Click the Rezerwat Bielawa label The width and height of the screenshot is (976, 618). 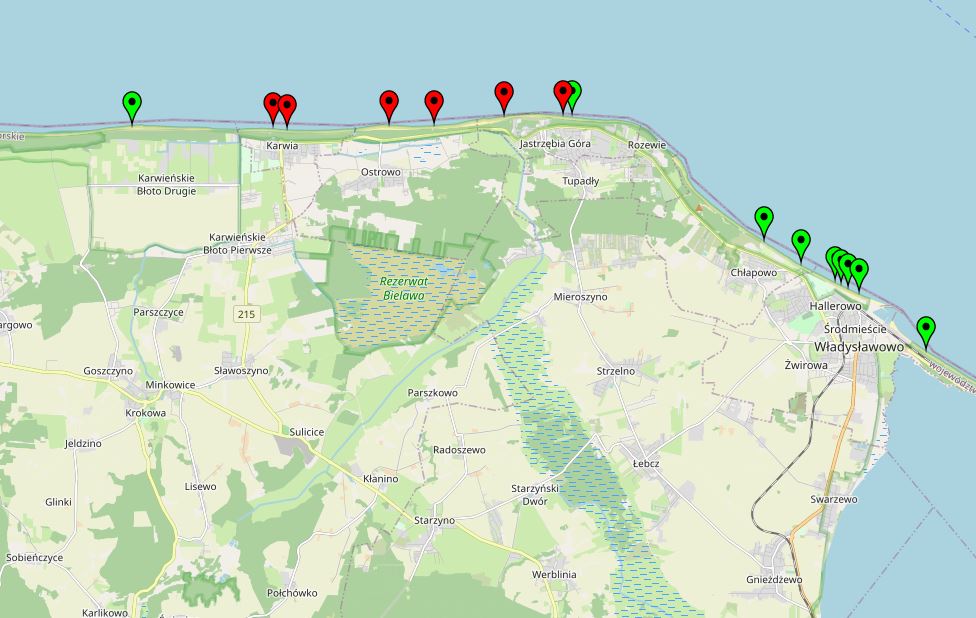(x=402, y=288)
